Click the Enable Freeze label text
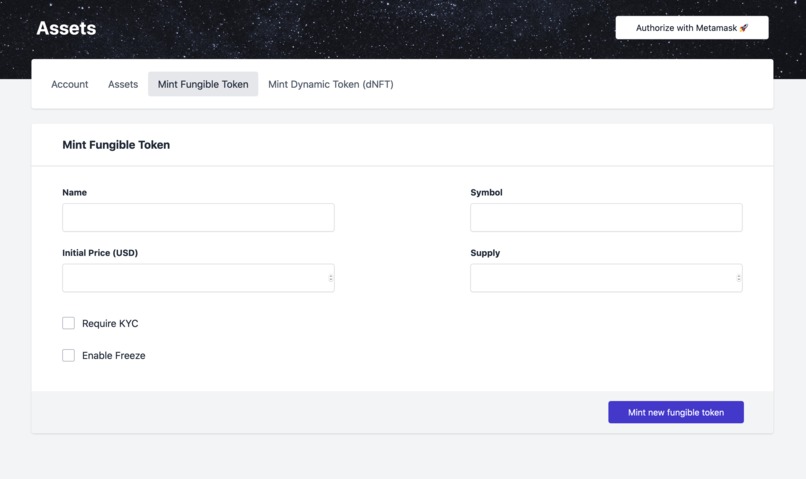The height and width of the screenshot is (479, 806). (x=114, y=356)
